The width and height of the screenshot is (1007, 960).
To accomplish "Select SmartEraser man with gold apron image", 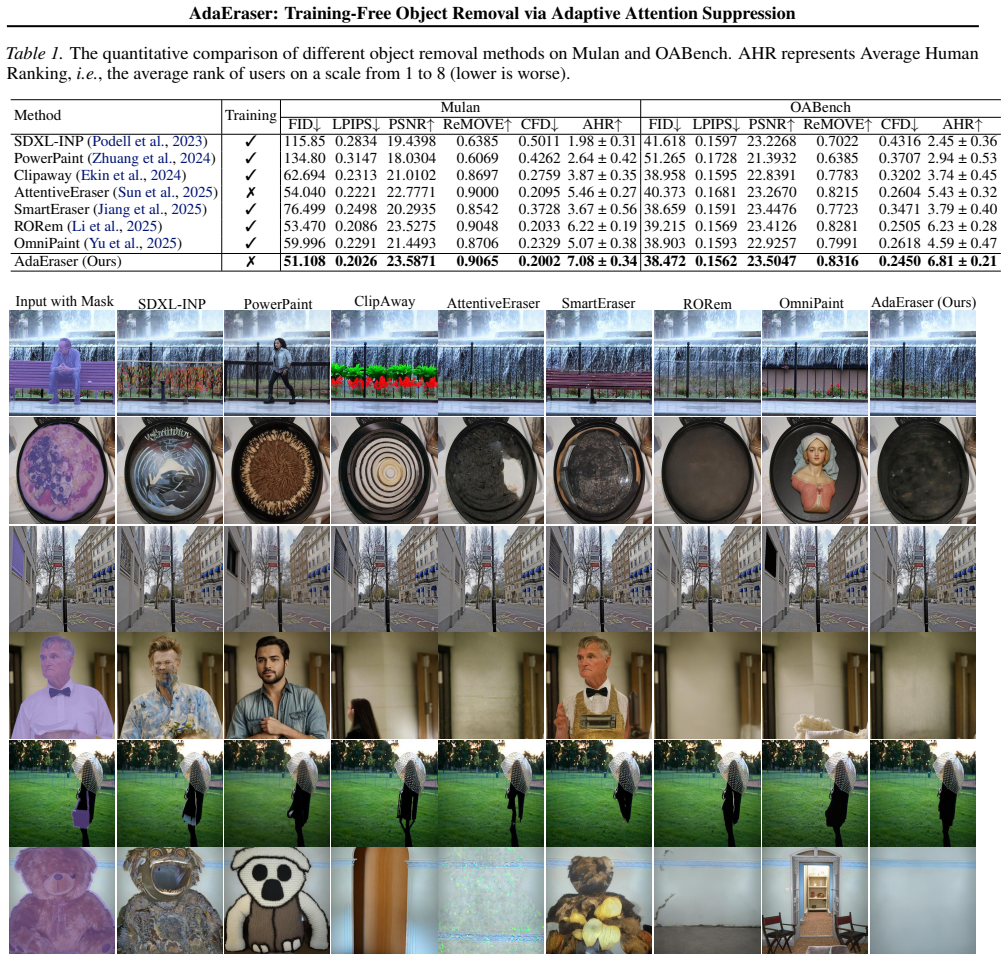I will pos(599,686).
